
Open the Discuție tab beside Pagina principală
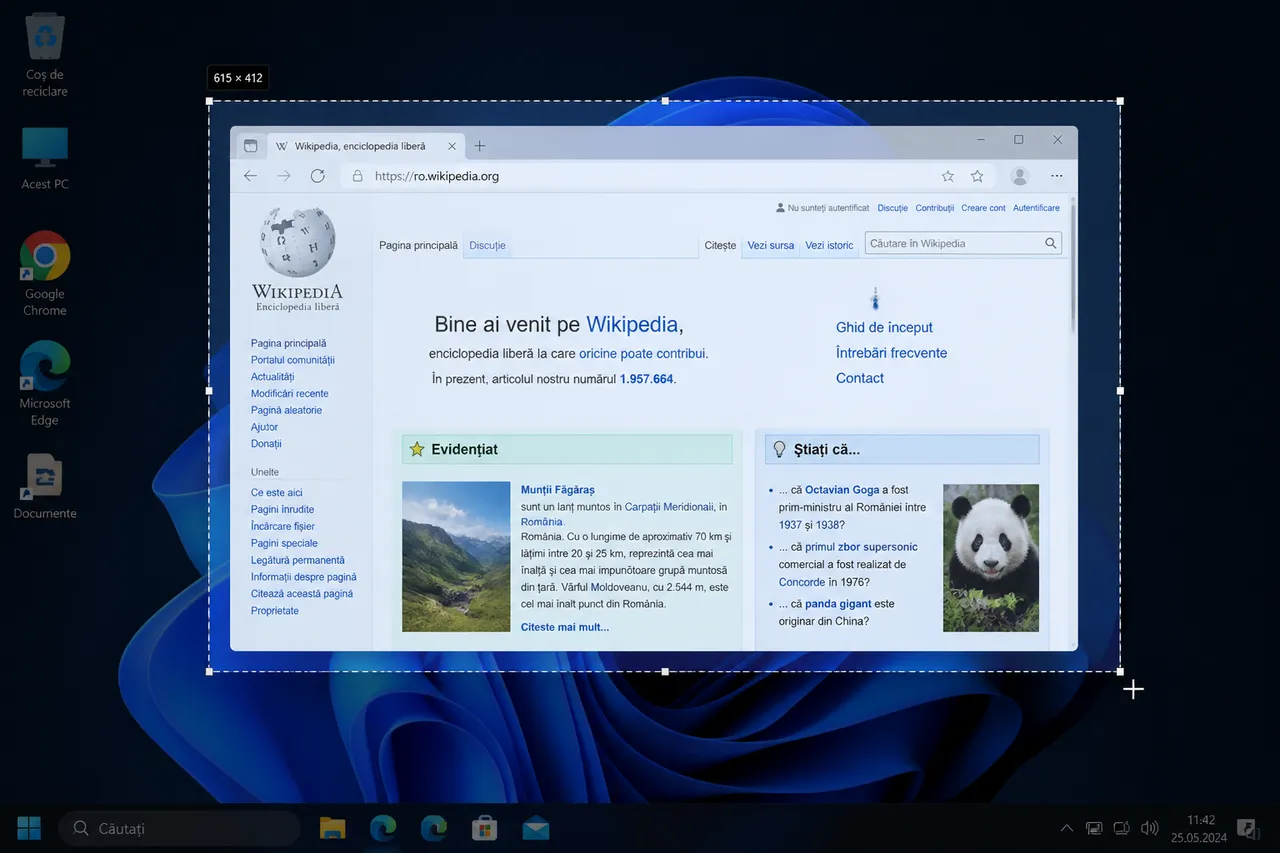tap(488, 245)
